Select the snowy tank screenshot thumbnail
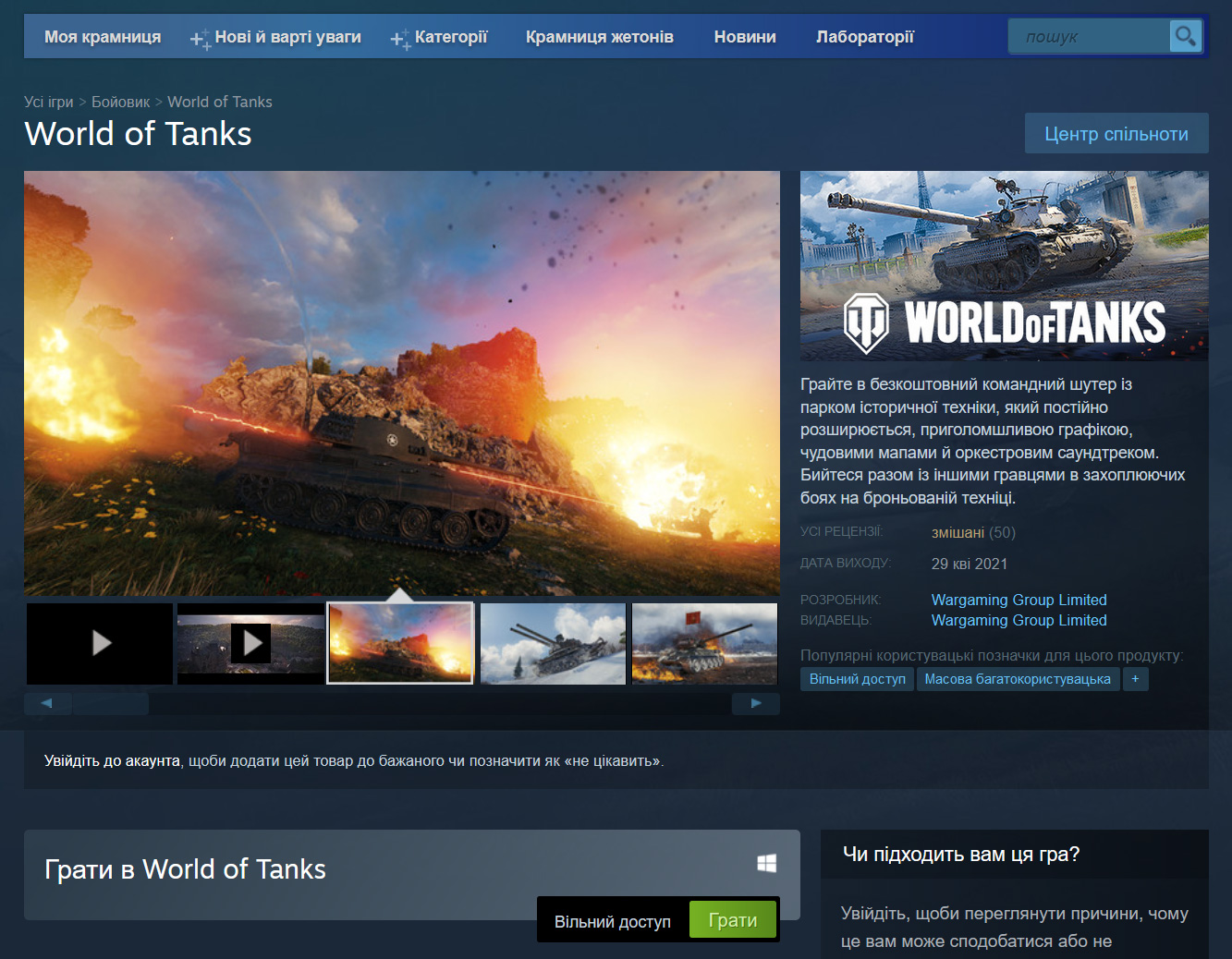The width and height of the screenshot is (1232, 959). 553,643
